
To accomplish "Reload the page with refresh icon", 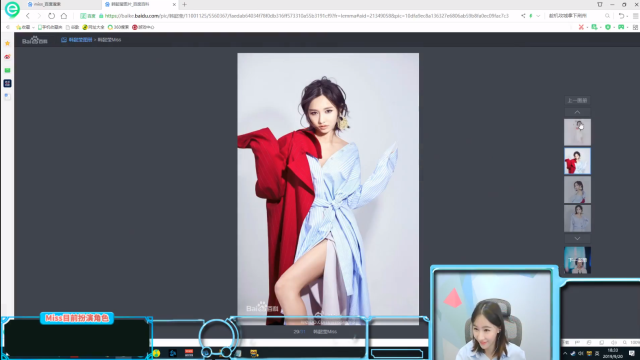I will point(51,16).
